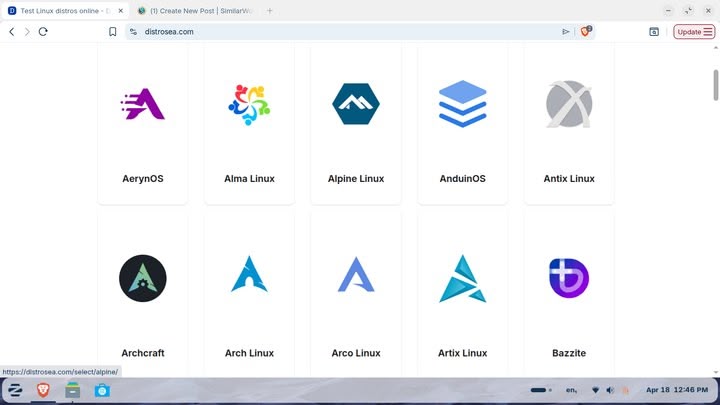Click the Update button in the toolbar
Screen dimensions: 720x405
click(694, 32)
